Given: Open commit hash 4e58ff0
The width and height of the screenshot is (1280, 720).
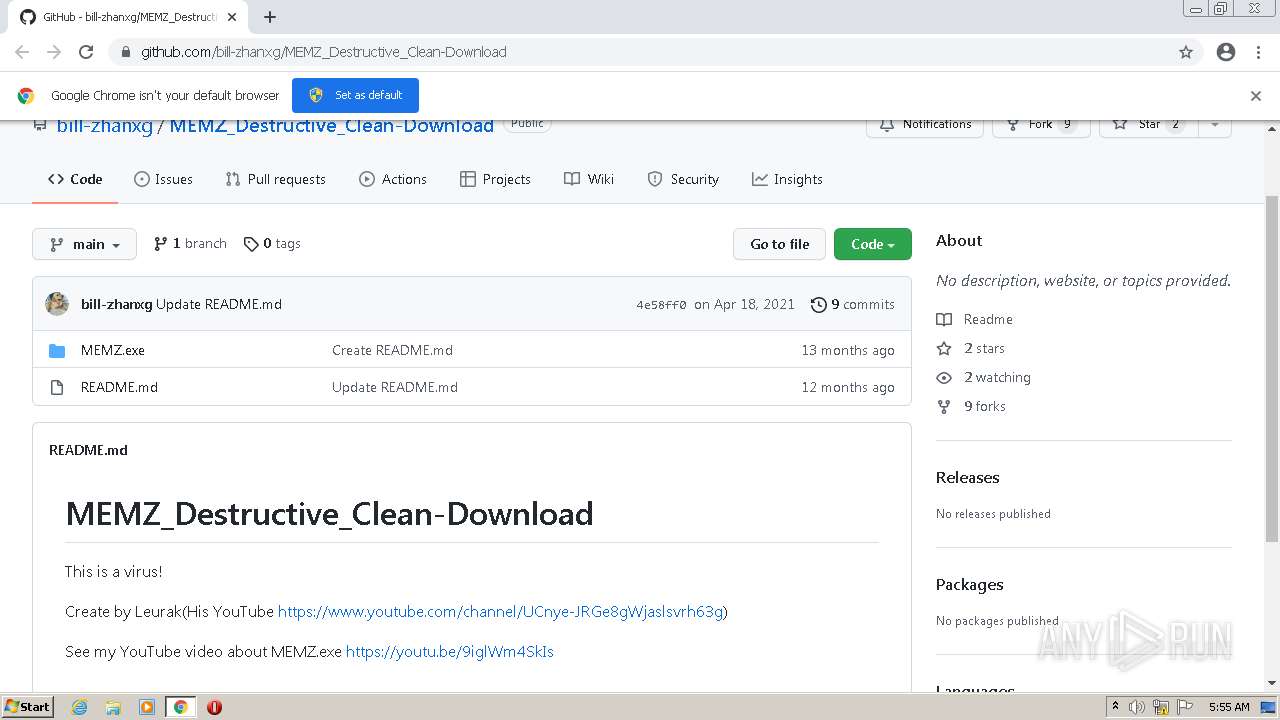Looking at the screenshot, I should pyautogui.click(x=661, y=305).
